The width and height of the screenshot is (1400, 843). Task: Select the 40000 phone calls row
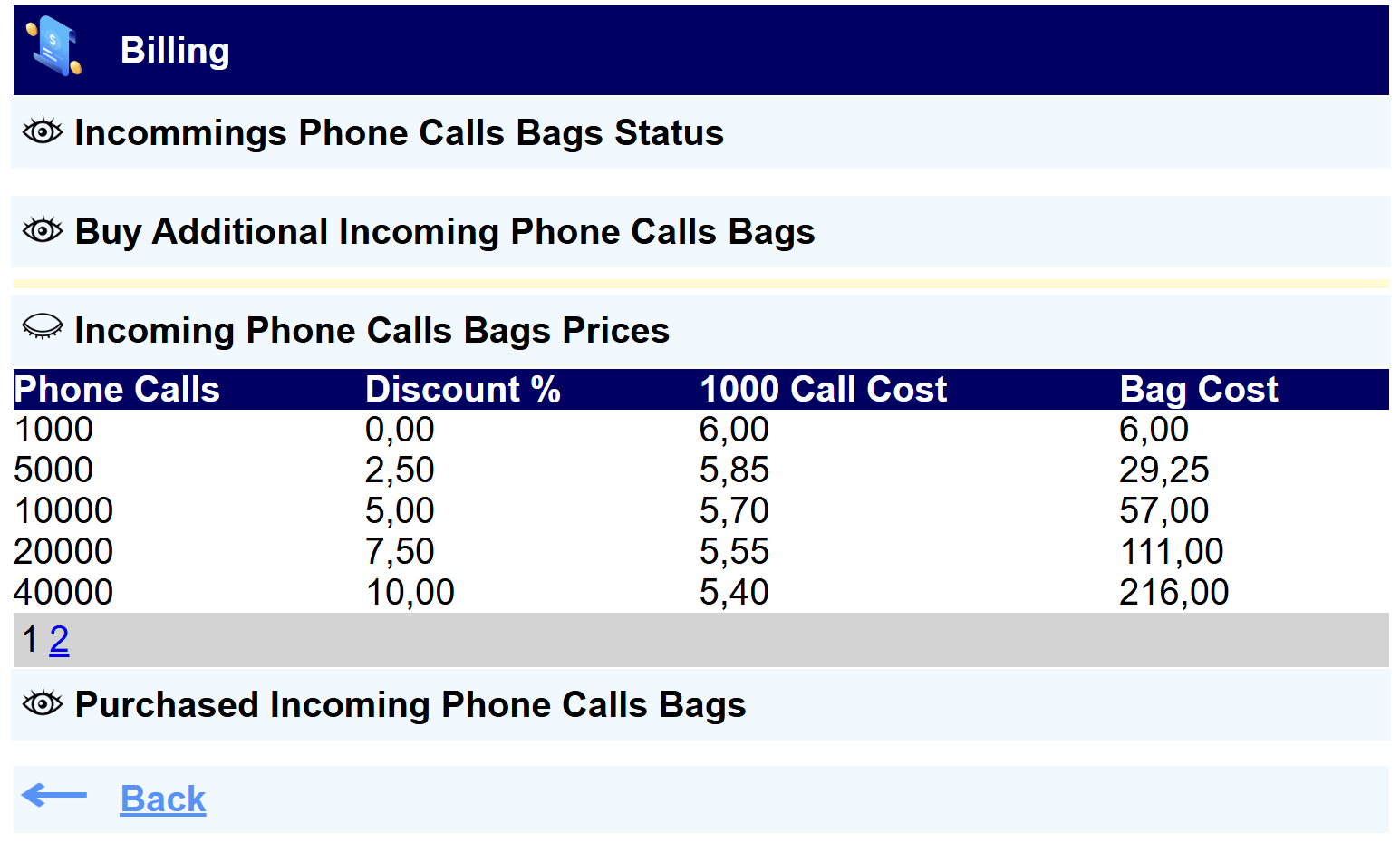pyautogui.click(x=63, y=593)
